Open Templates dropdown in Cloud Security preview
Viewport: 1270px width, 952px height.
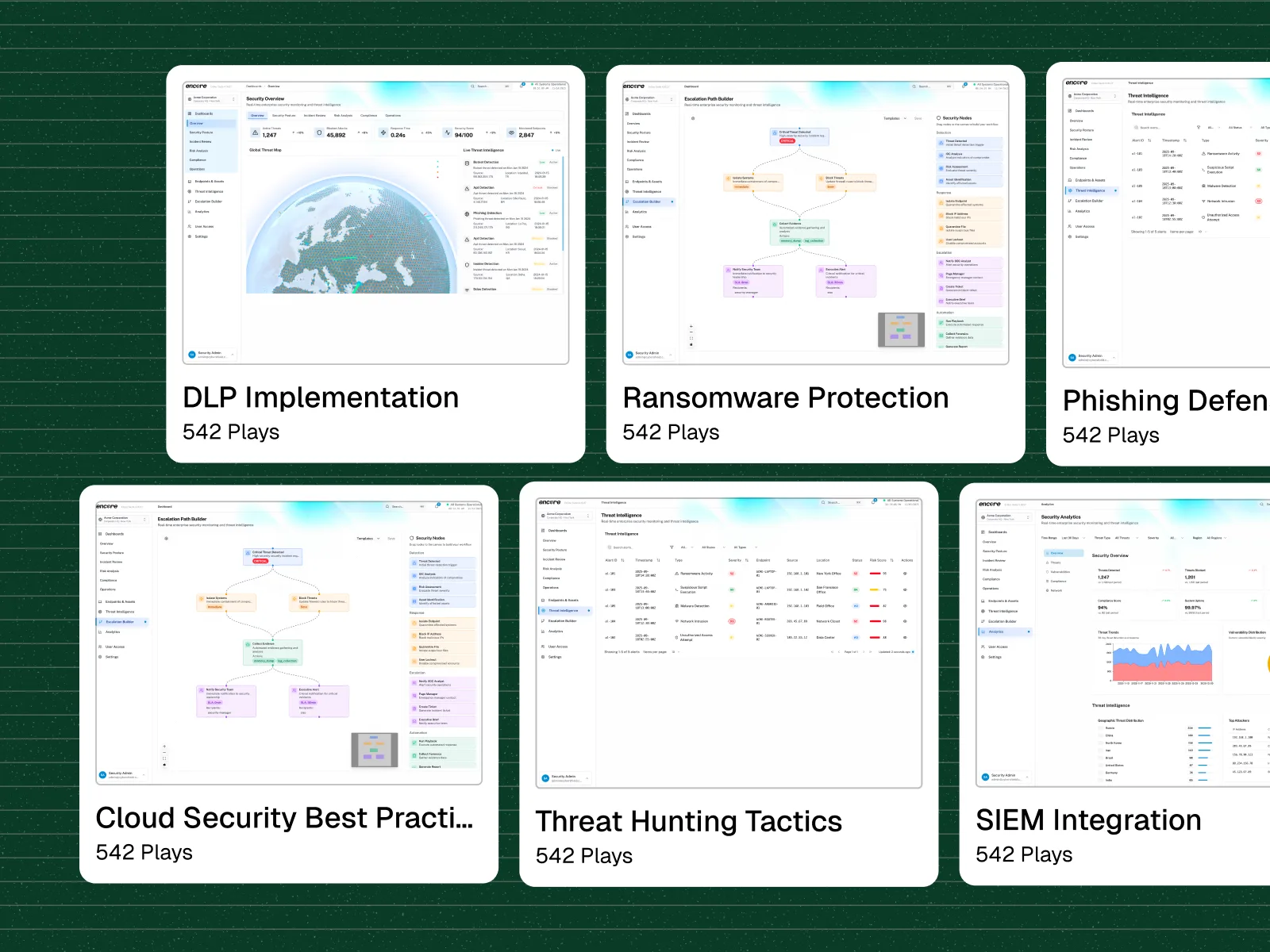tap(368, 539)
